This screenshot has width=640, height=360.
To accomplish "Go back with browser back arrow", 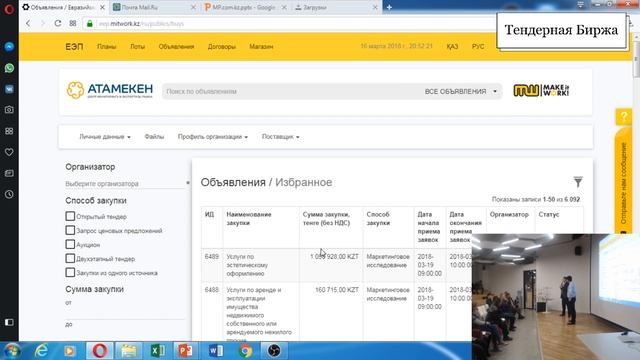I will (x=28, y=23).
